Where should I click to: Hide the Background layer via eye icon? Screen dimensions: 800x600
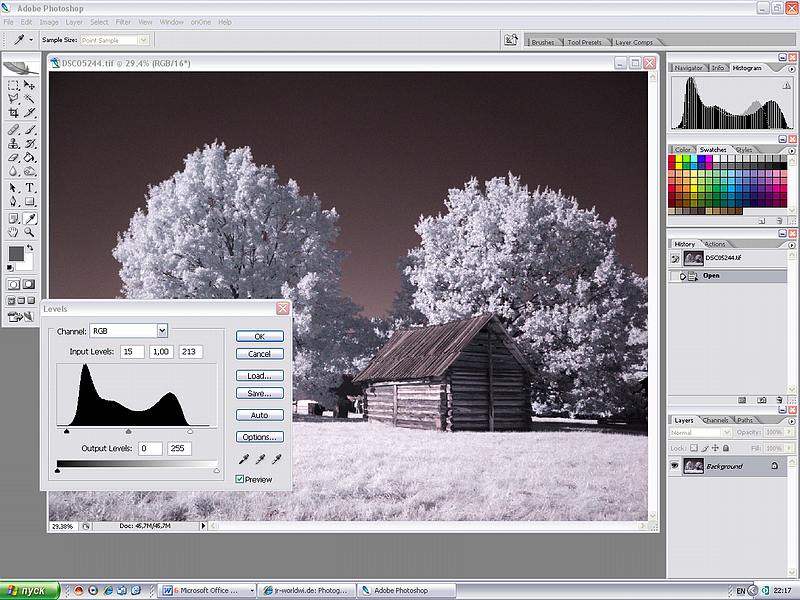pos(675,466)
